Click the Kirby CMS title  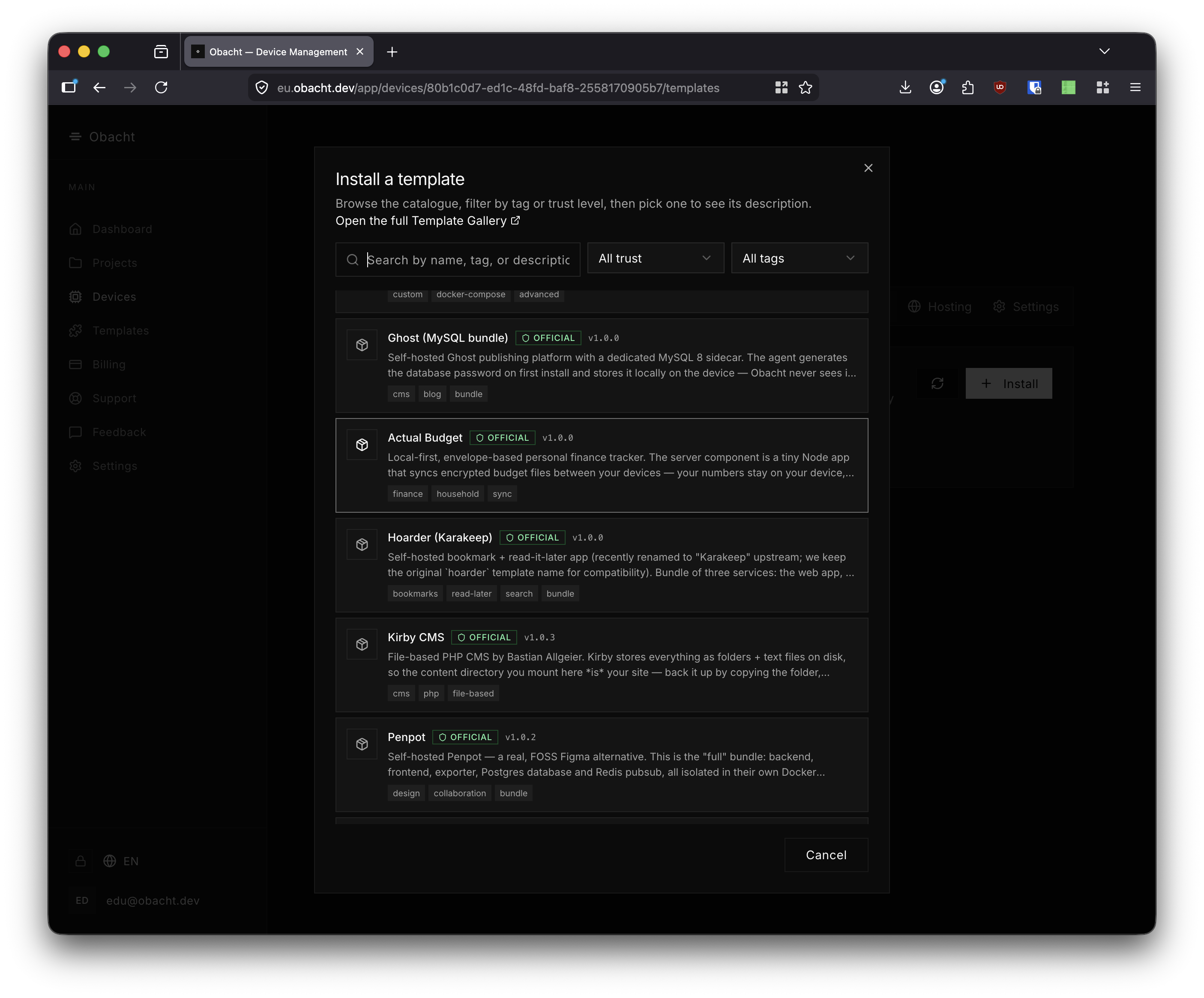(x=416, y=637)
